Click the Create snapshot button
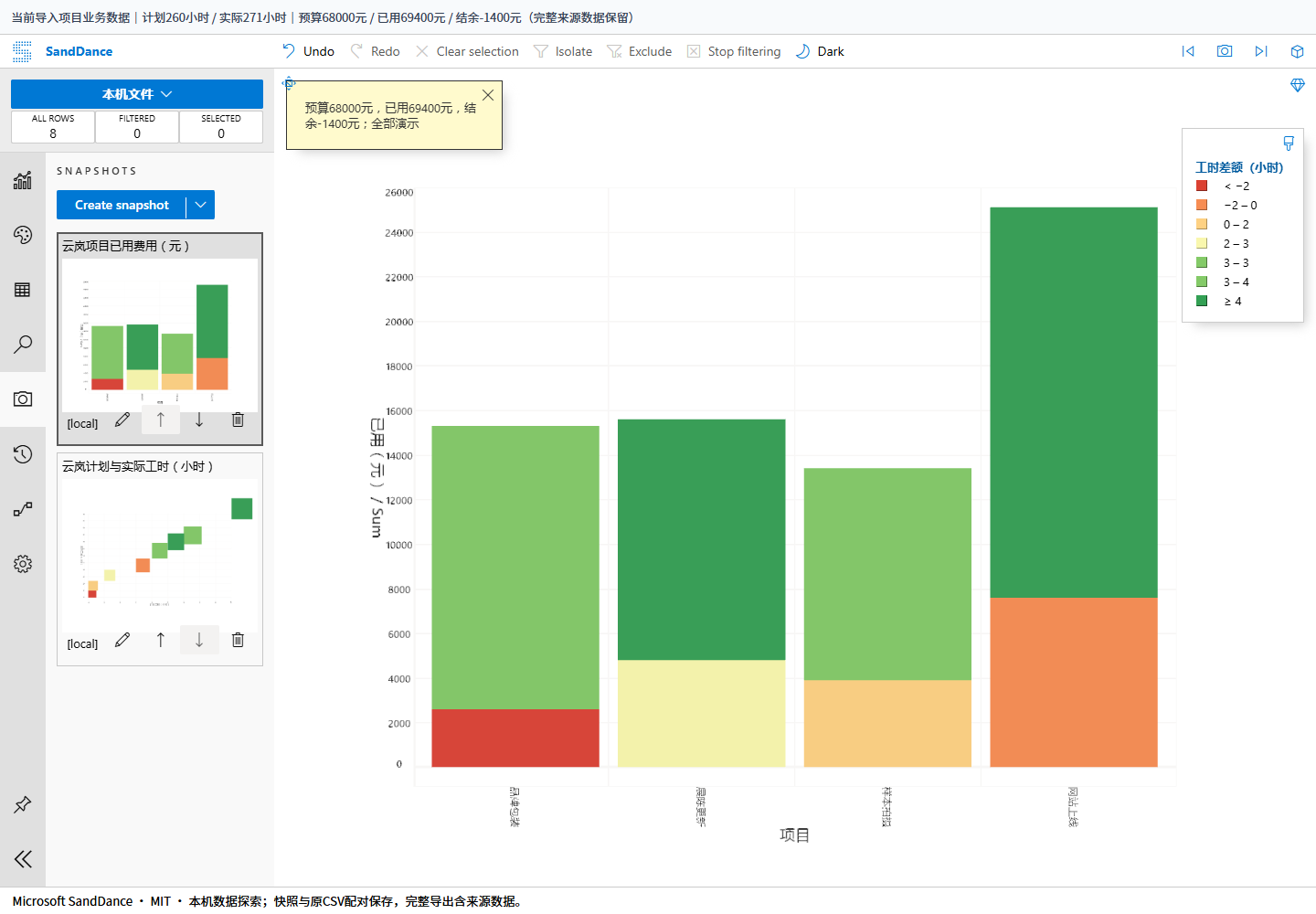The image size is (1316, 914). [122, 205]
